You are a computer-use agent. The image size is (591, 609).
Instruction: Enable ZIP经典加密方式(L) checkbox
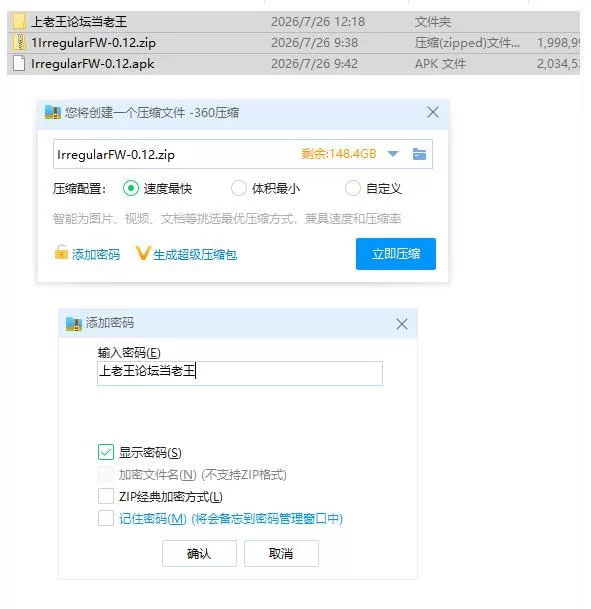106,496
